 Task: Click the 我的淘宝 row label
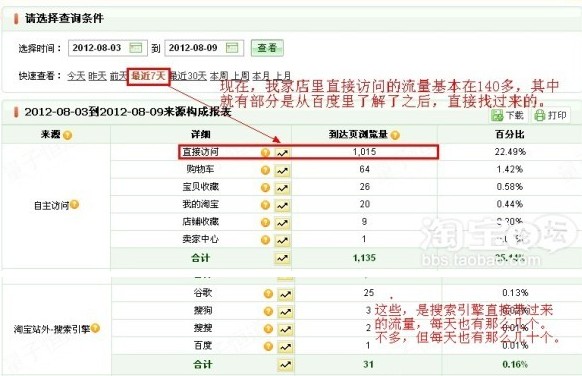point(200,204)
